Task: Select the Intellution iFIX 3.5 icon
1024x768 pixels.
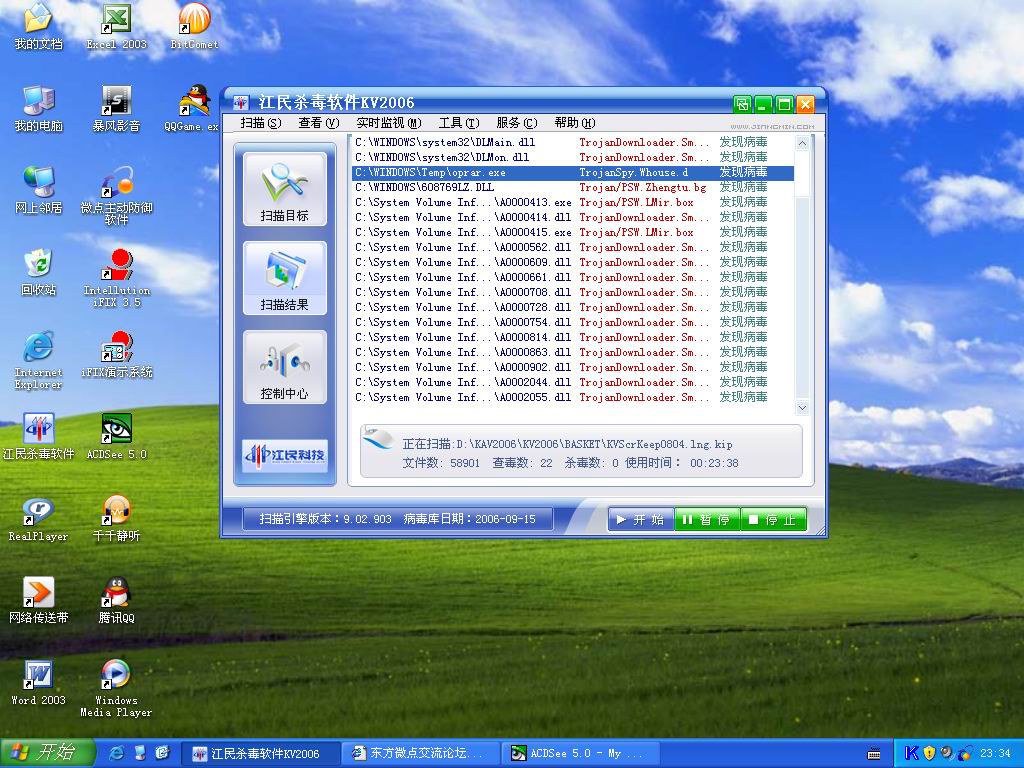Action: pos(116,278)
